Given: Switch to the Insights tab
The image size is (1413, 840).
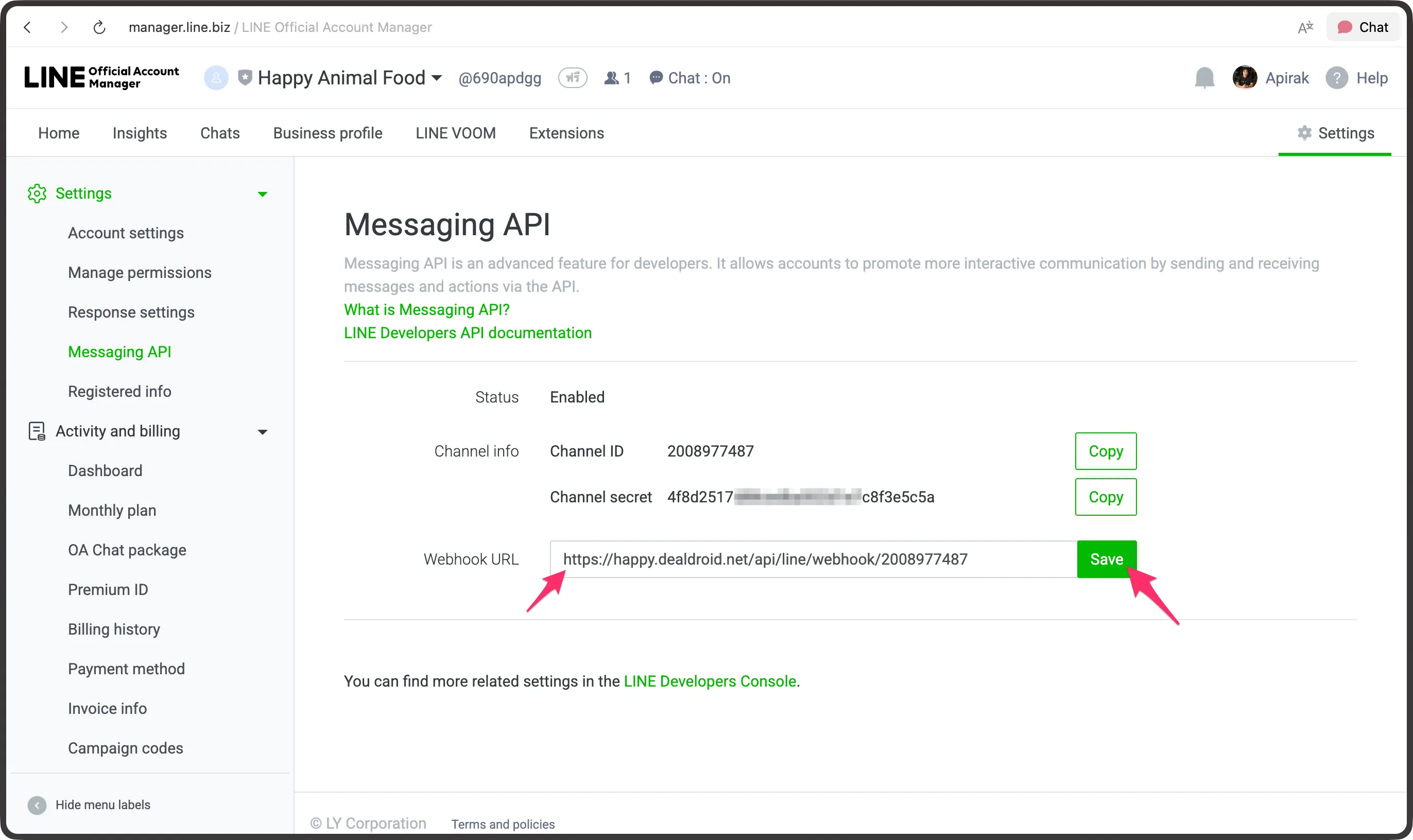Looking at the screenshot, I should tap(140, 132).
